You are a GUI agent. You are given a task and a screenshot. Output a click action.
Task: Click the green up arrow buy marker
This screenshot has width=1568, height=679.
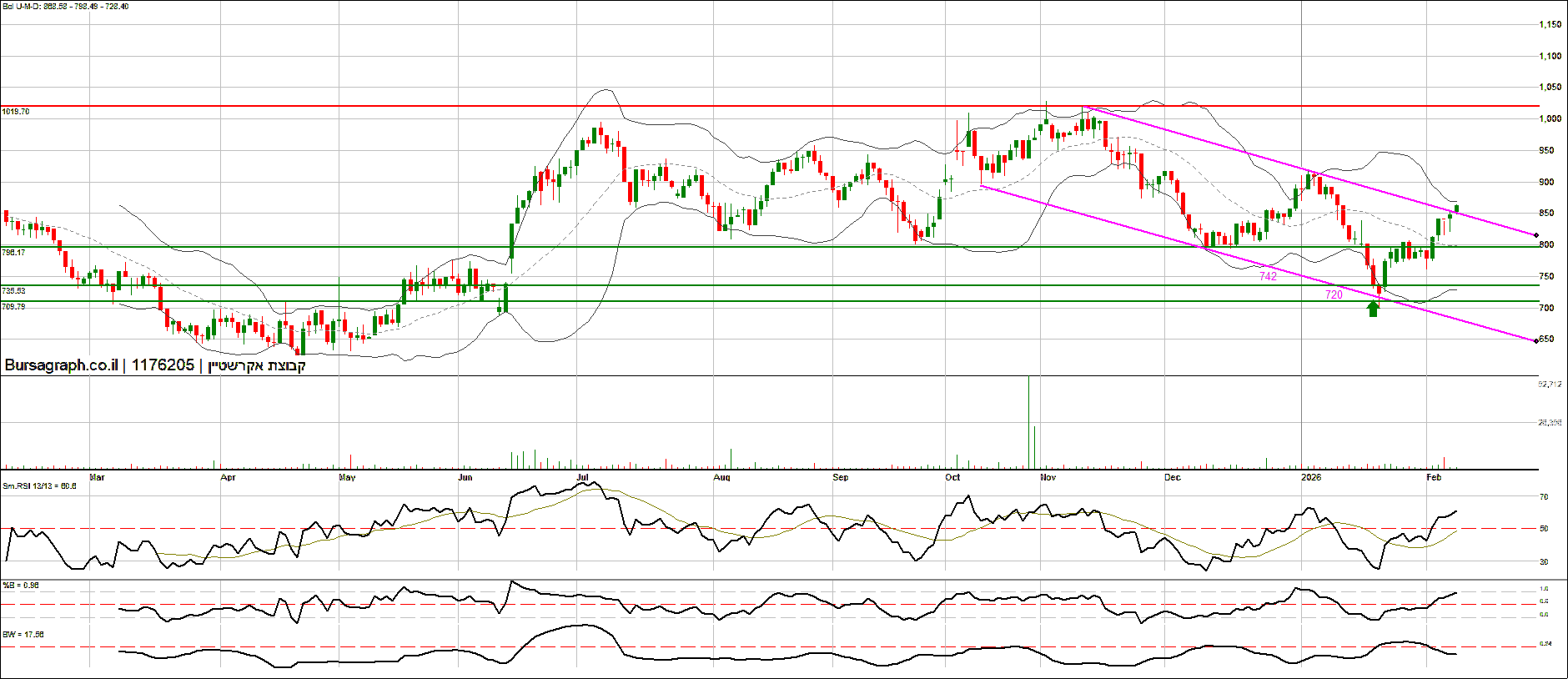click(x=1373, y=309)
